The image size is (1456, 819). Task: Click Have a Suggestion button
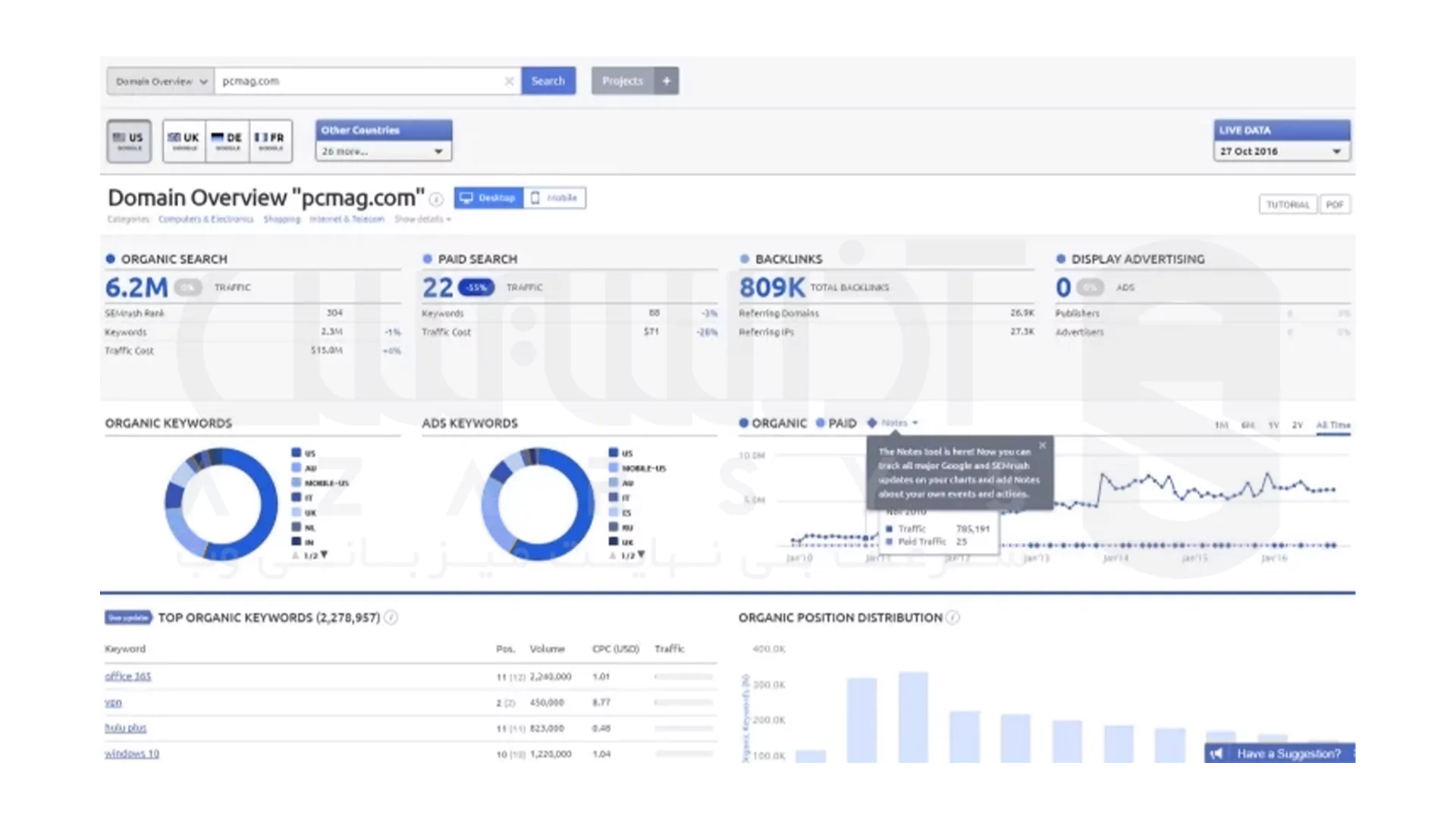(1279, 754)
